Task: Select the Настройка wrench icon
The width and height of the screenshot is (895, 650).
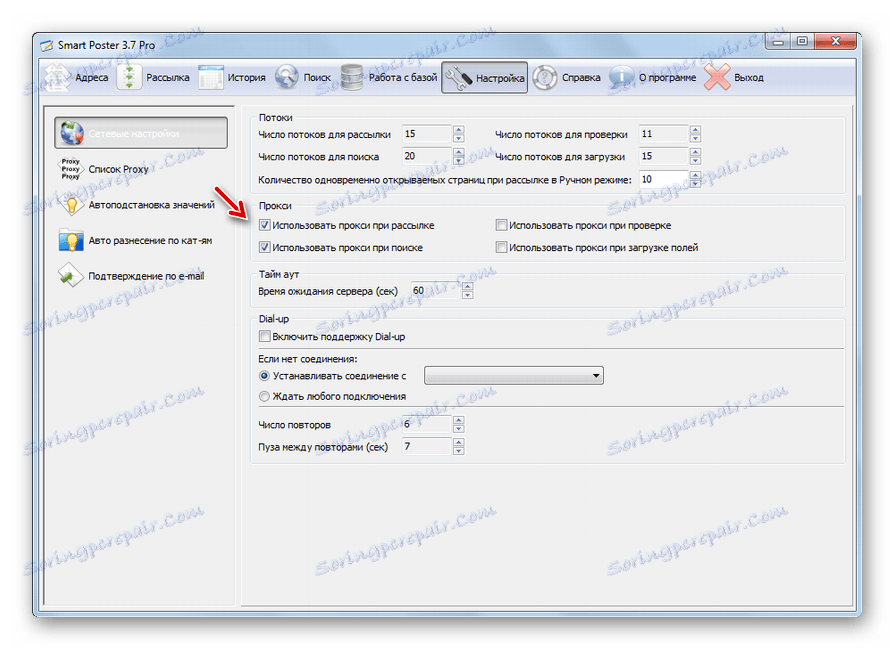Action: (458, 78)
